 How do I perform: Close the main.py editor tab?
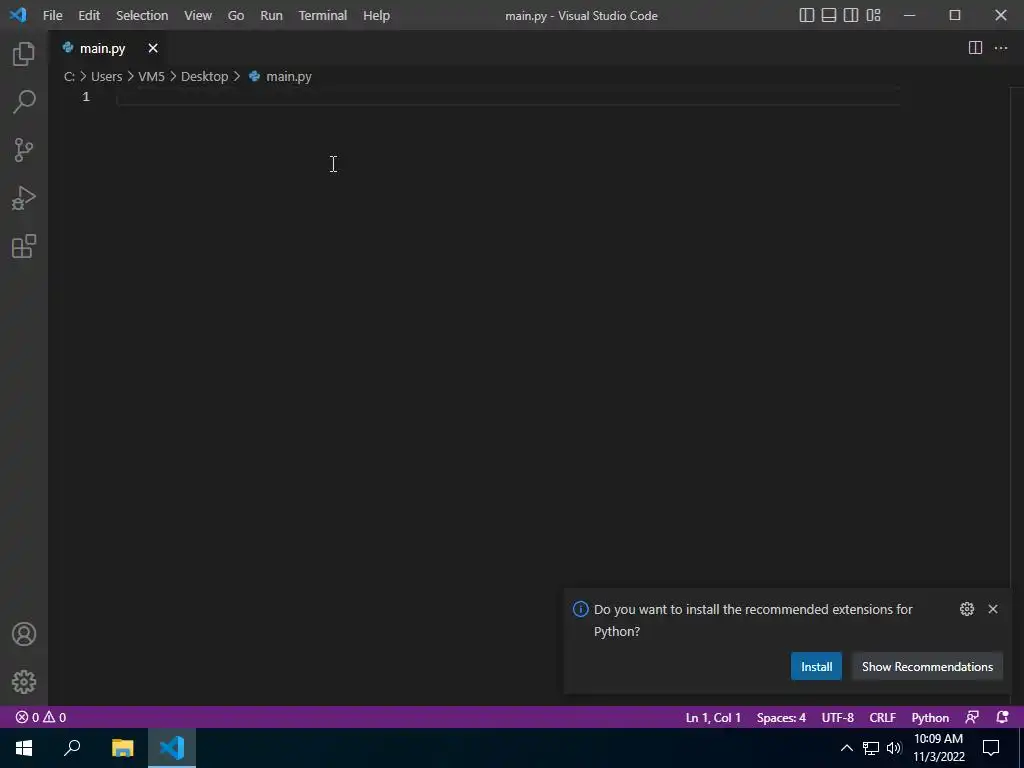[x=153, y=48]
